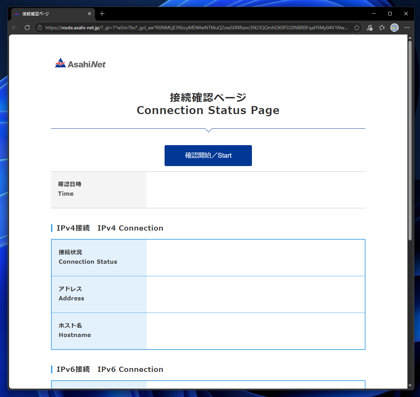The image size is (420, 397).
Task: Minimize the browser window
Action: click(x=374, y=14)
